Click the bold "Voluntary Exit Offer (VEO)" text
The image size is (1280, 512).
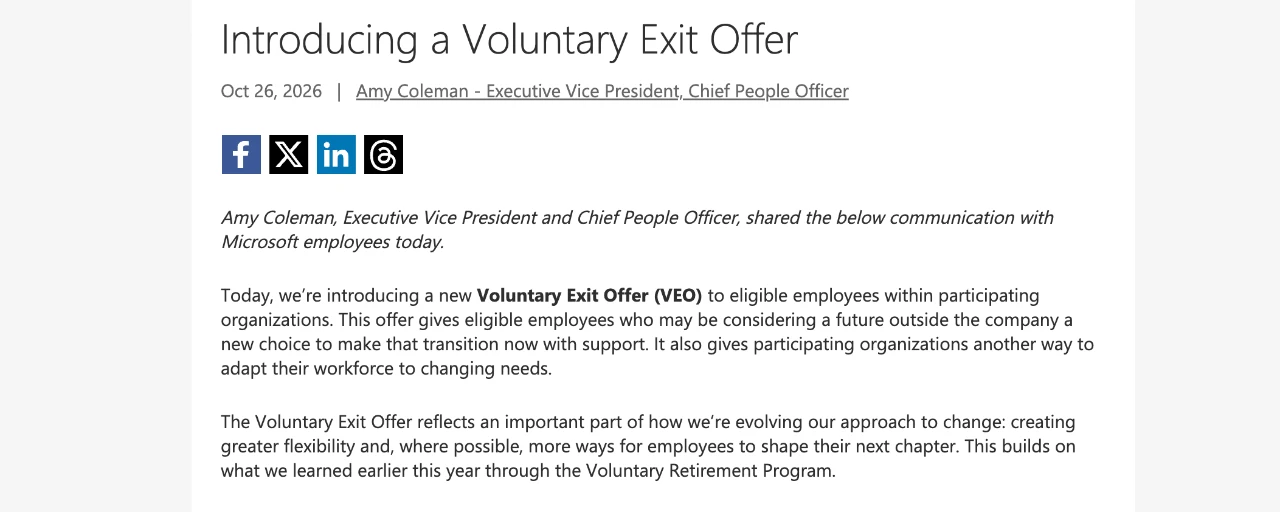click(589, 295)
